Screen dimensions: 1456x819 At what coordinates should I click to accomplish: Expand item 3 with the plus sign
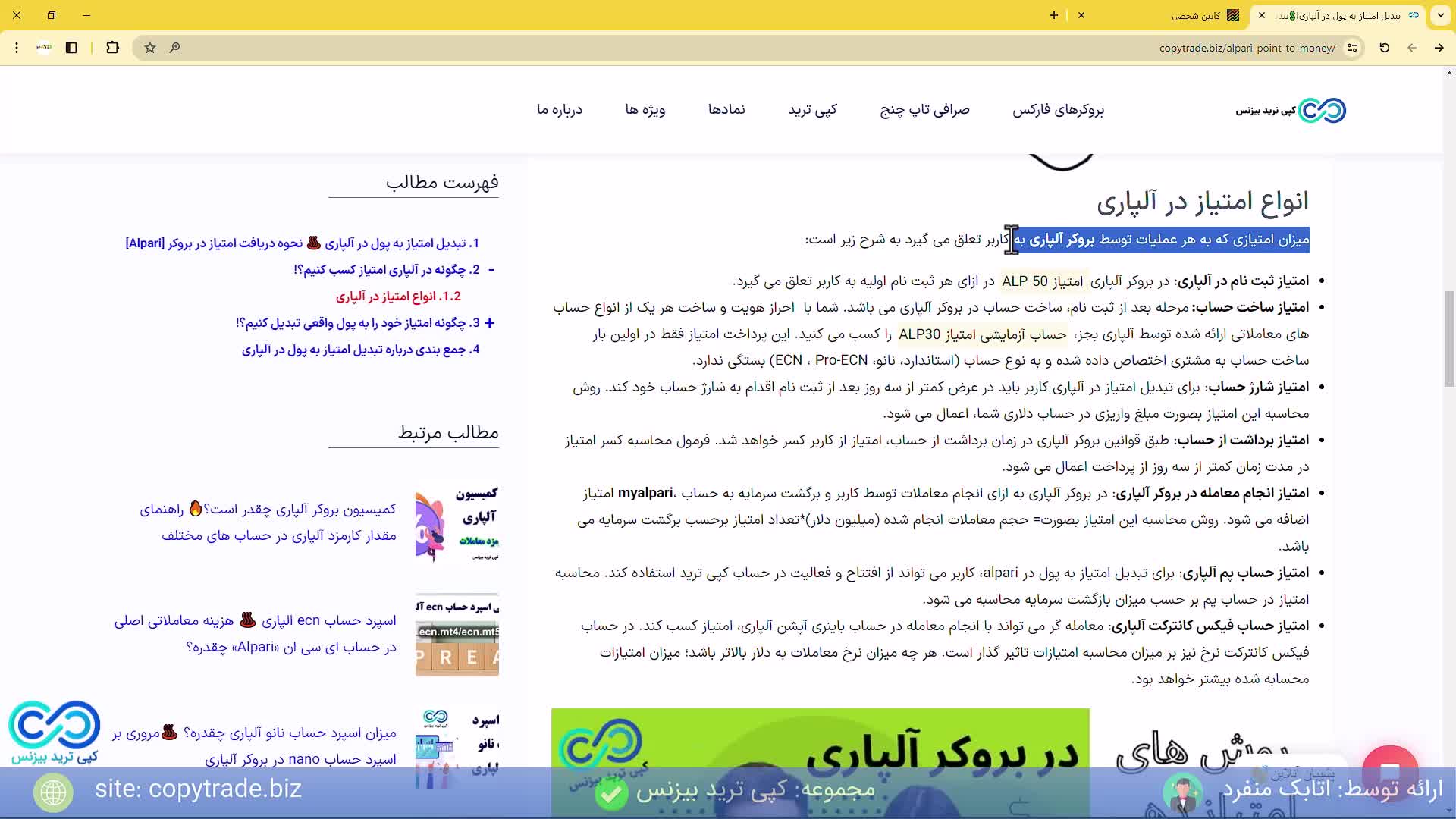click(x=490, y=322)
